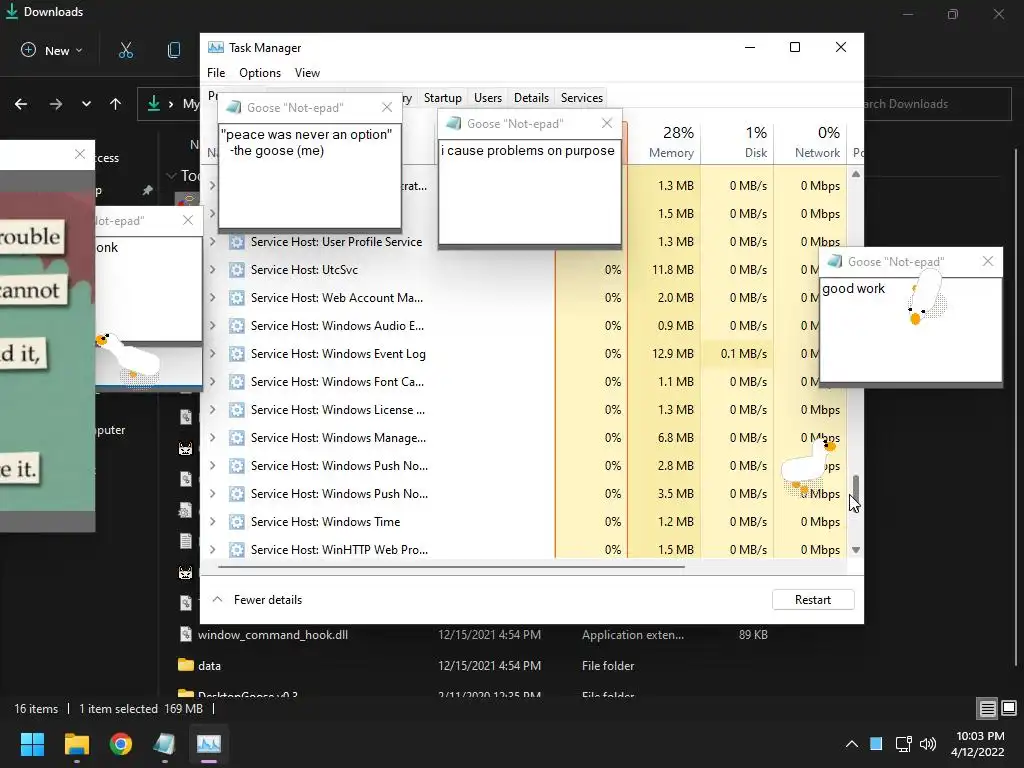The height and width of the screenshot is (768, 1024).
Task: Click the taskbar clock and date
Action: click(x=978, y=744)
